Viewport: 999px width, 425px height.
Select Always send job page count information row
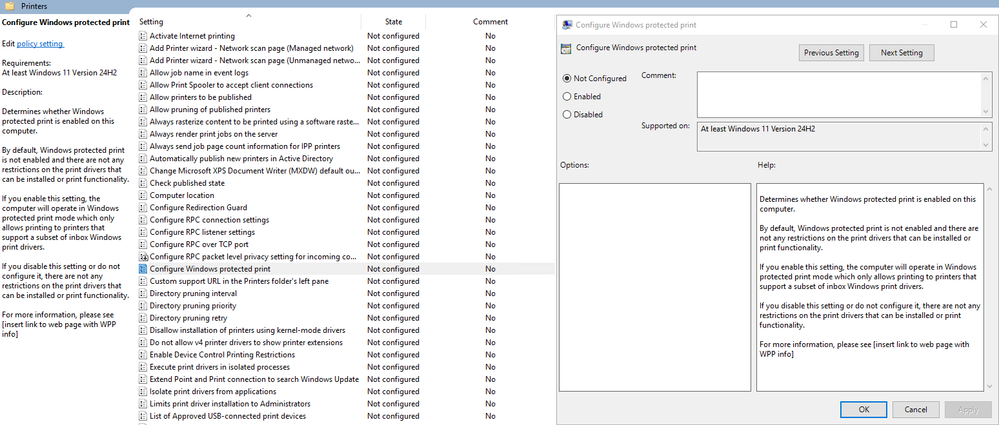pyautogui.click(x=345, y=147)
